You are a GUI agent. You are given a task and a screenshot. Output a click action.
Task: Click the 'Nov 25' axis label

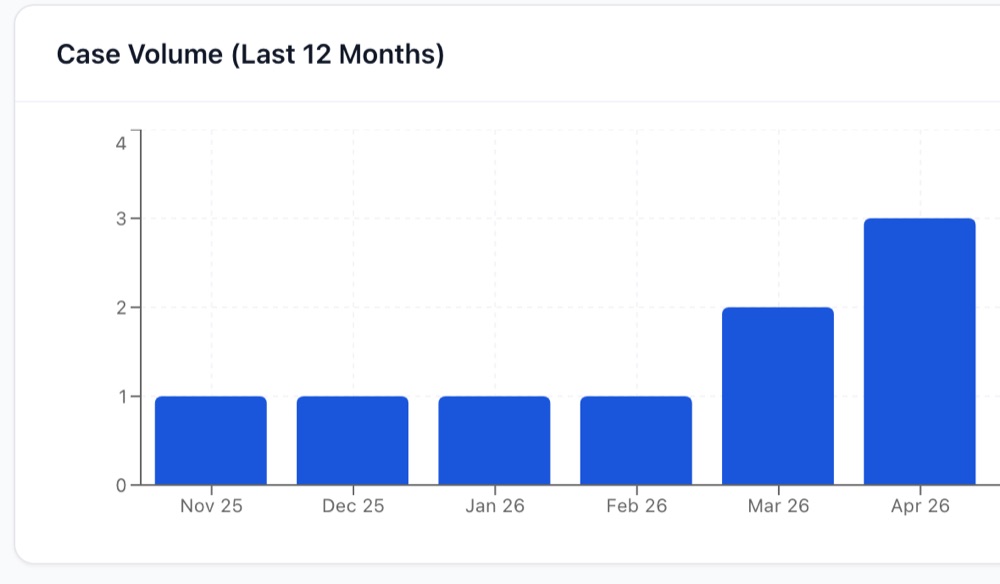[211, 506]
